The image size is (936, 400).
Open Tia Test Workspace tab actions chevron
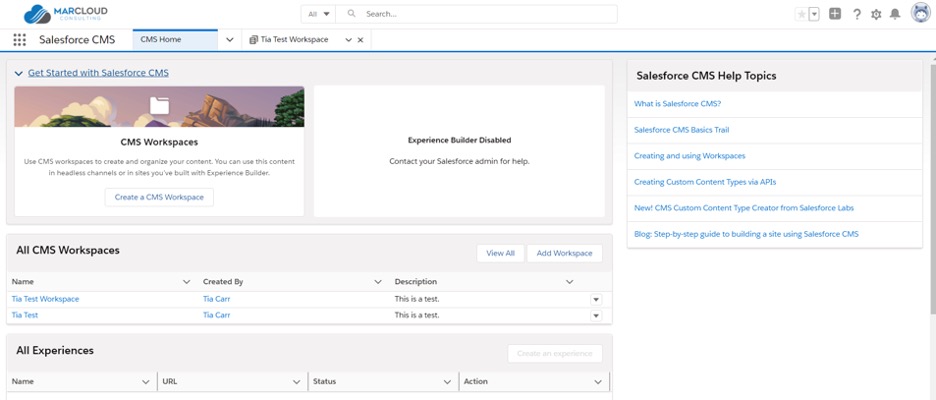[x=349, y=40]
